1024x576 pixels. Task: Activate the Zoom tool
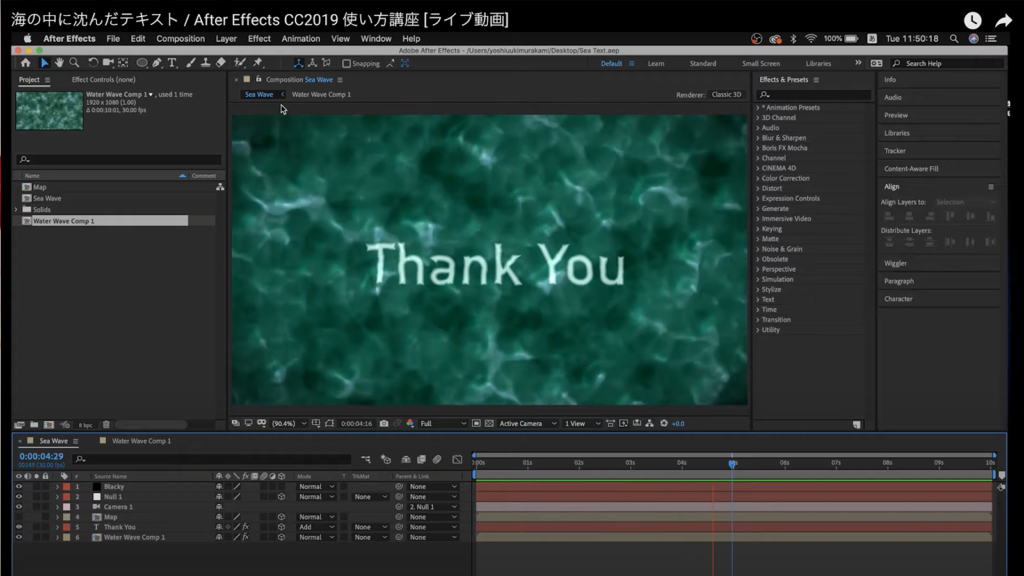point(74,62)
